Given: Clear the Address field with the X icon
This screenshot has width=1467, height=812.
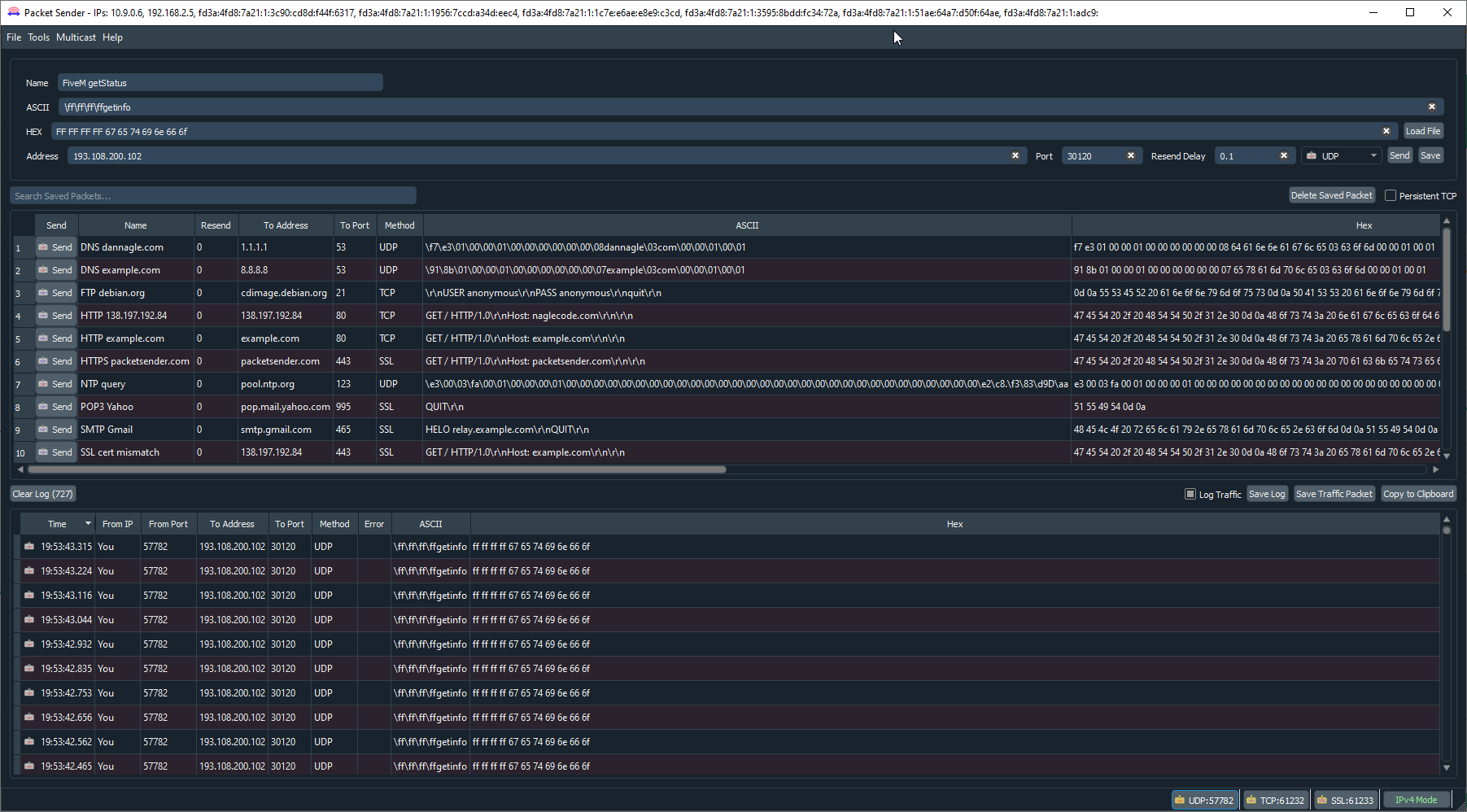Looking at the screenshot, I should (x=1015, y=155).
